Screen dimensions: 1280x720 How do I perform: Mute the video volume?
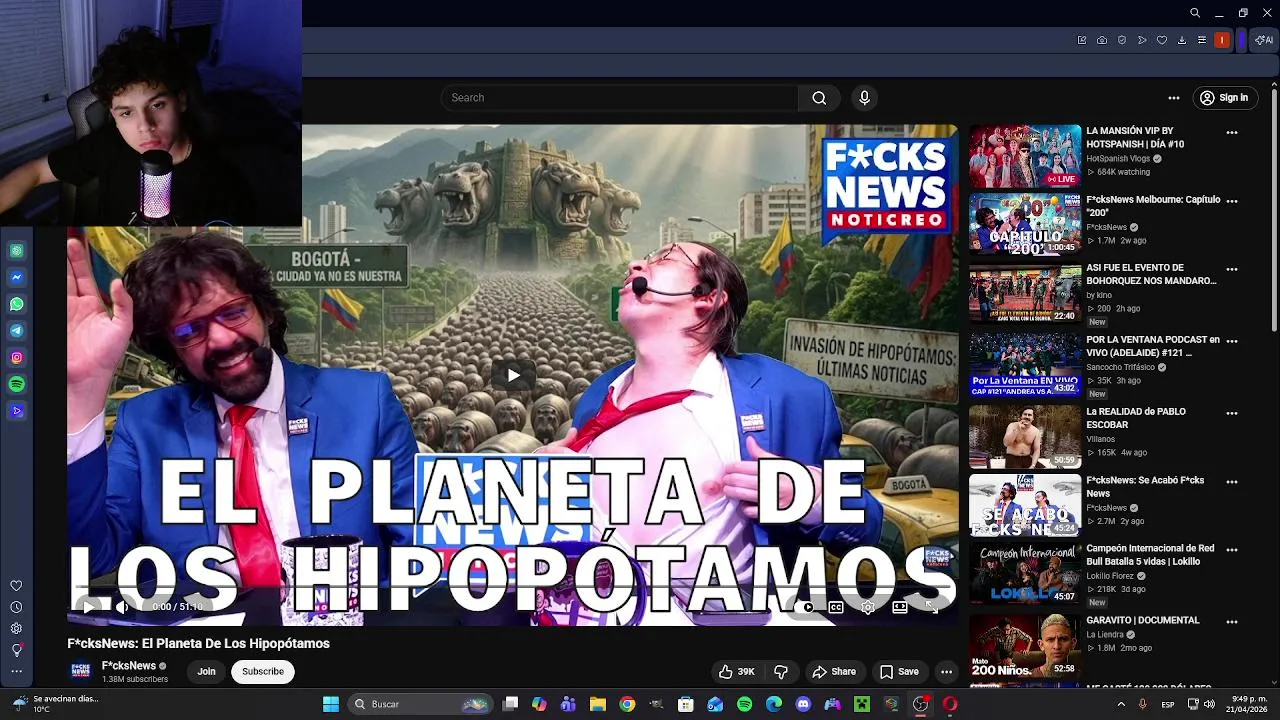[122, 607]
